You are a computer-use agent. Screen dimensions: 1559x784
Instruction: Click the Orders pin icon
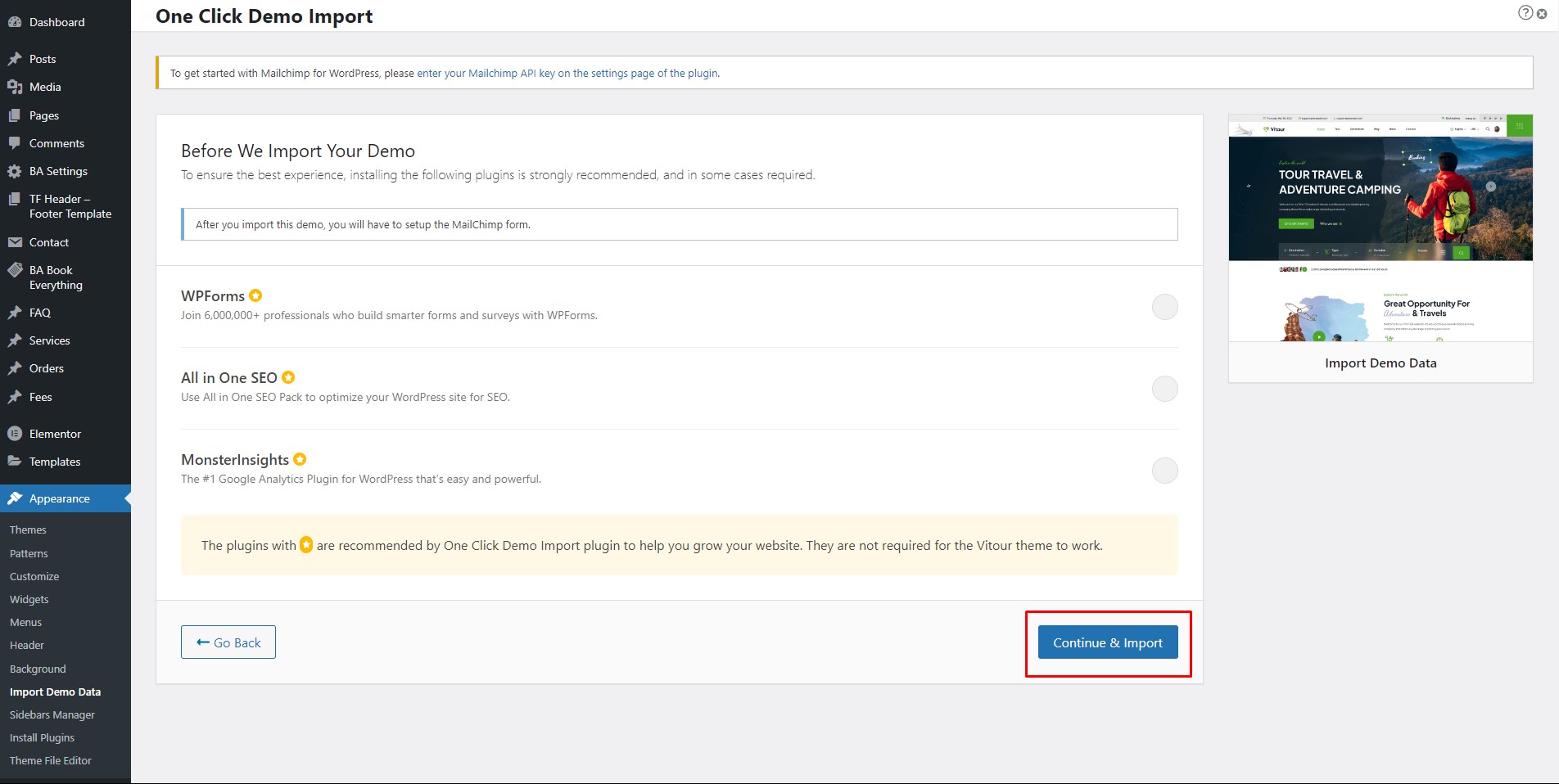[x=15, y=368]
